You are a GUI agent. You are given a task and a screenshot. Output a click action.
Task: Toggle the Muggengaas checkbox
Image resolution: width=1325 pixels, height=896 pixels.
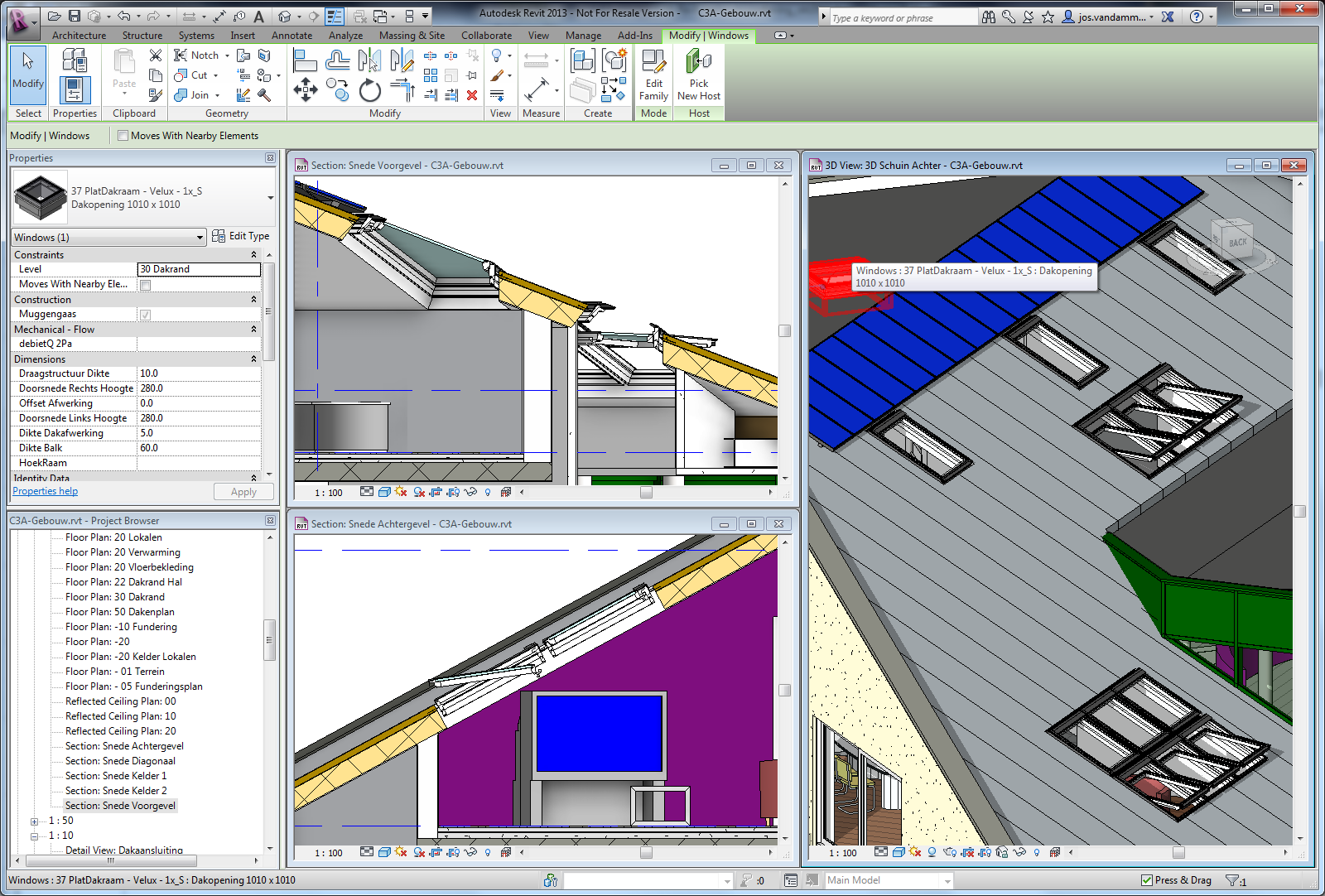(146, 315)
